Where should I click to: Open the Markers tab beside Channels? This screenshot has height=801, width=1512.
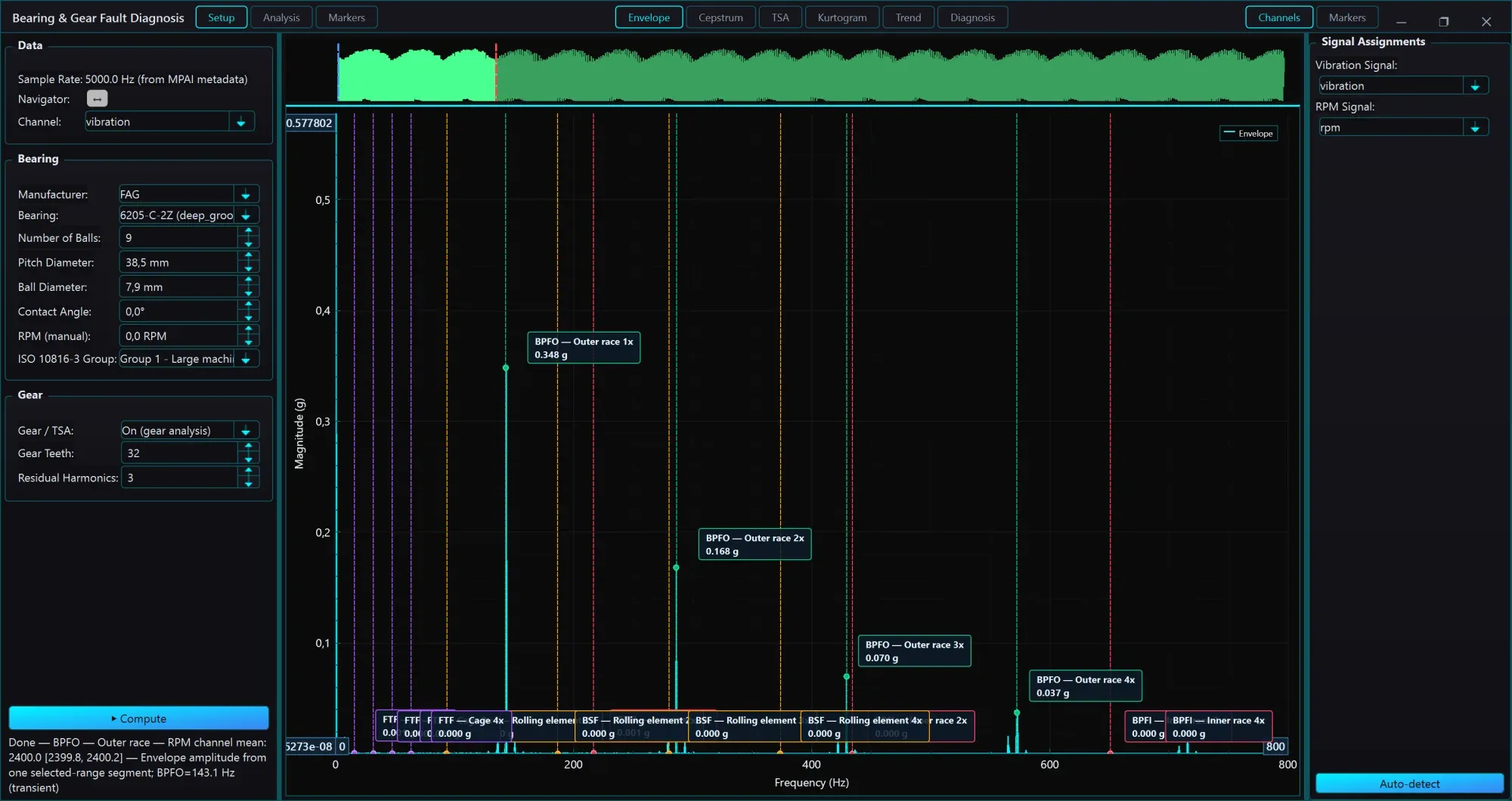1347,17
